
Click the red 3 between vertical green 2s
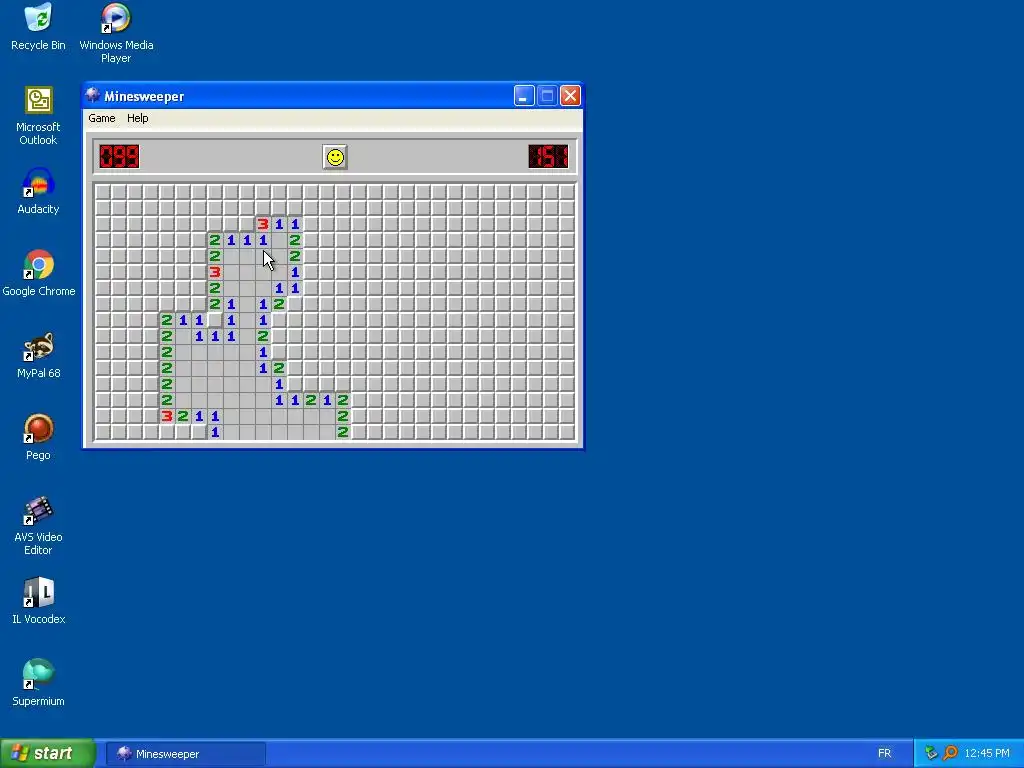(215, 272)
